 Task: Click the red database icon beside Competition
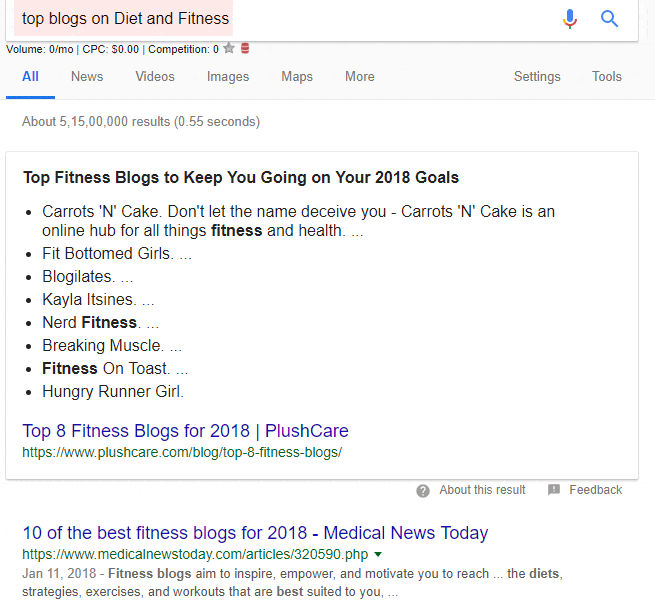coord(245,48)
